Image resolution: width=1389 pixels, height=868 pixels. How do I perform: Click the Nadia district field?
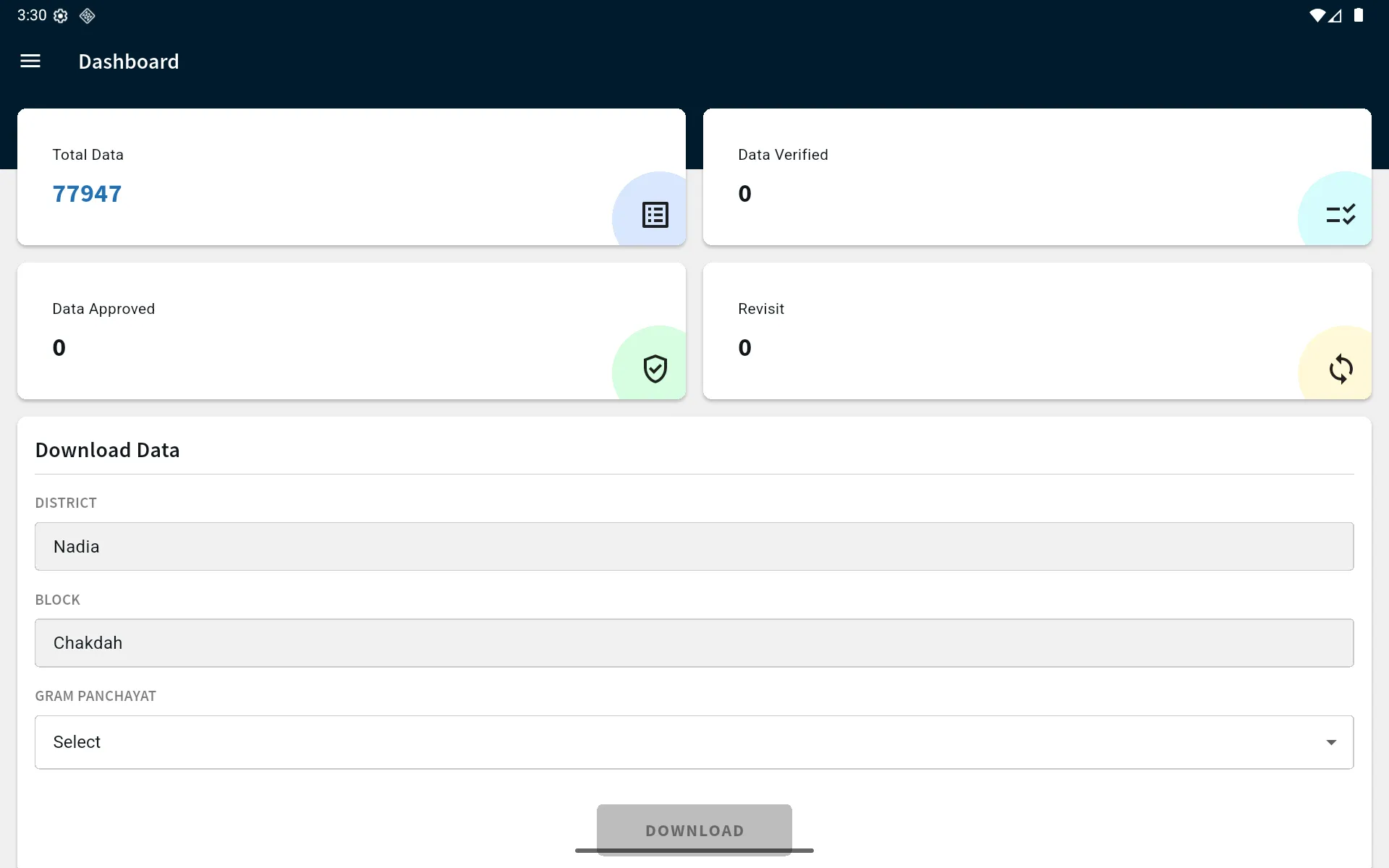tap(694, 546)
